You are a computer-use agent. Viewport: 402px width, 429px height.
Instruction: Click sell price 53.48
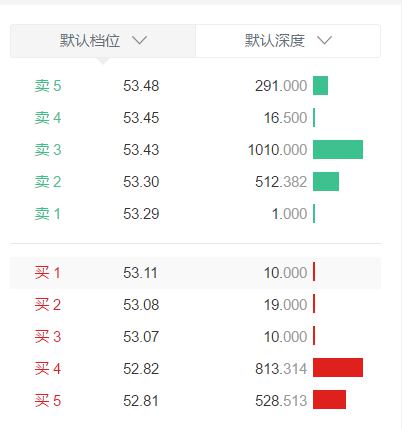(x=141, y=86)
